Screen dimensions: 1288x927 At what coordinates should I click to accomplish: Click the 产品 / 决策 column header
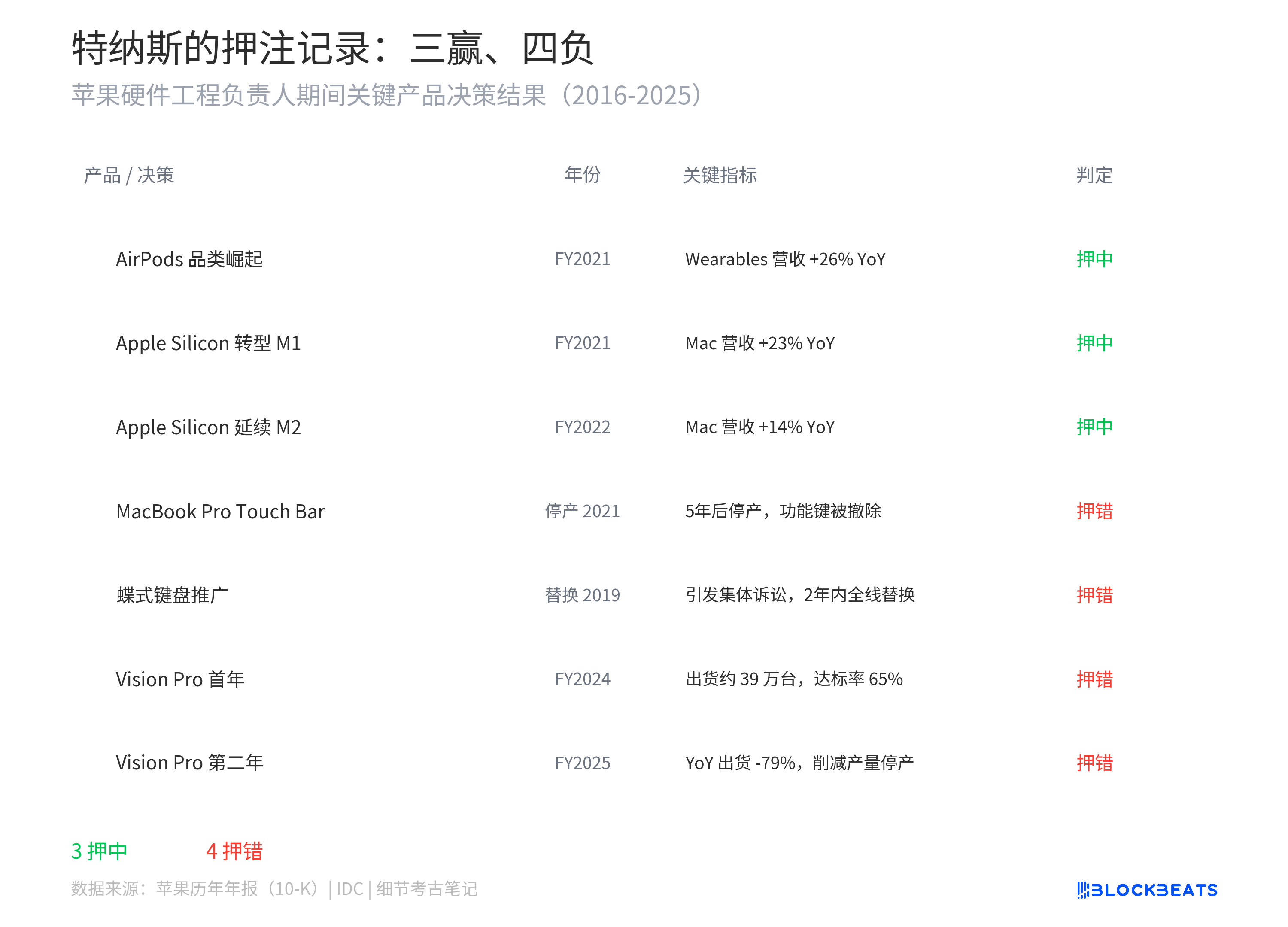point(129,175)
